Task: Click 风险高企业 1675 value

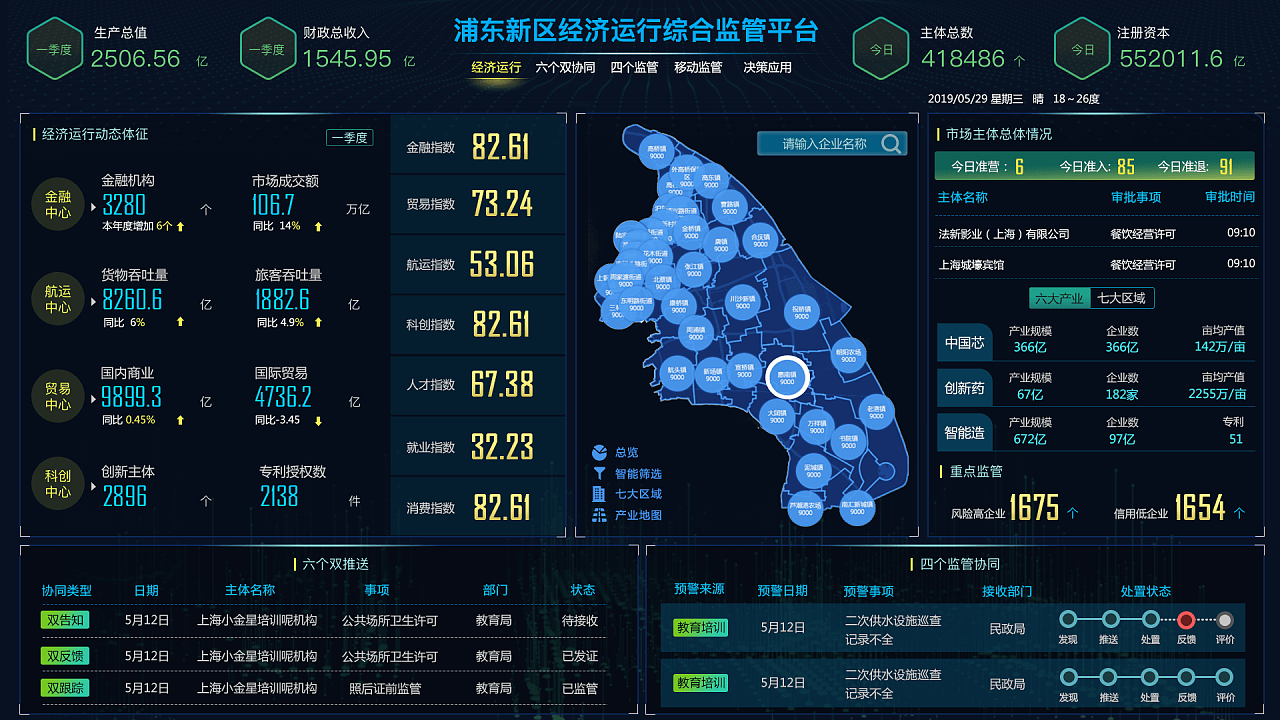Action: [1034, 508]
